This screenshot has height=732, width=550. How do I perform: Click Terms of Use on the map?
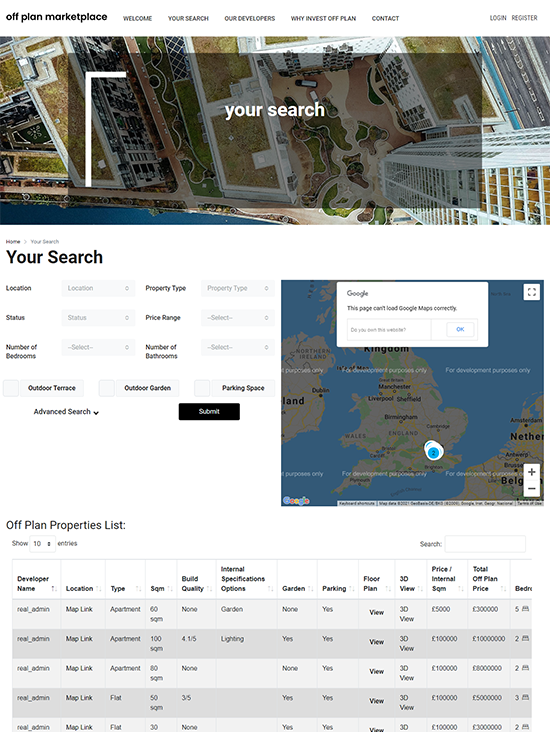pyautogui.click(x=530, y=503)
